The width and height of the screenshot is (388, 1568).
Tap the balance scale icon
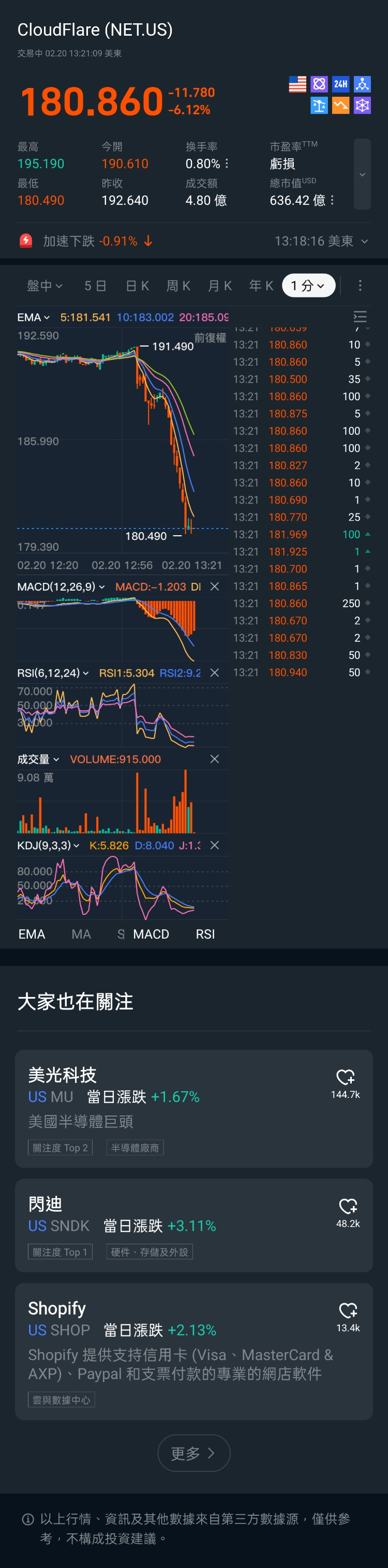tap(319, 105)
